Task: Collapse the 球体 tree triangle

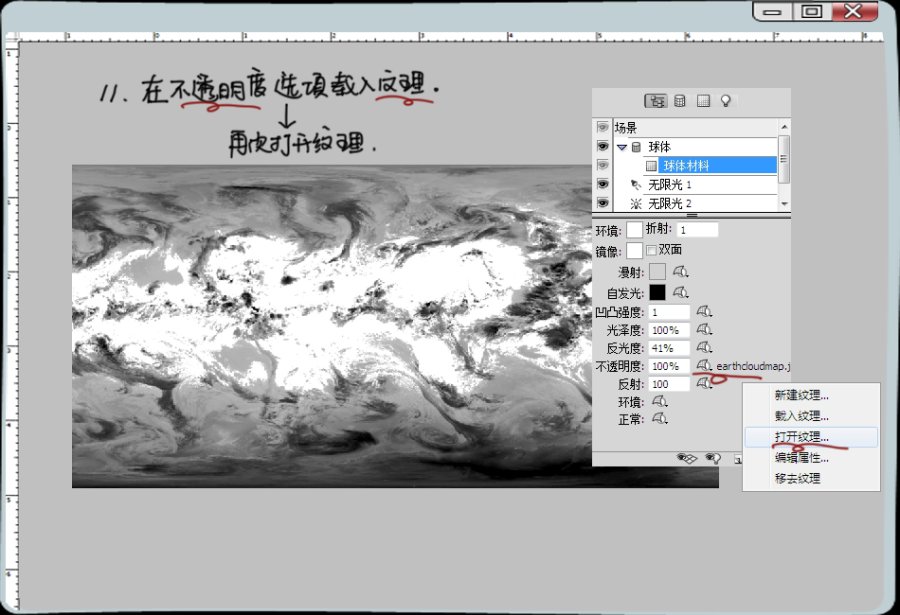Action: (x=622, y=148)
